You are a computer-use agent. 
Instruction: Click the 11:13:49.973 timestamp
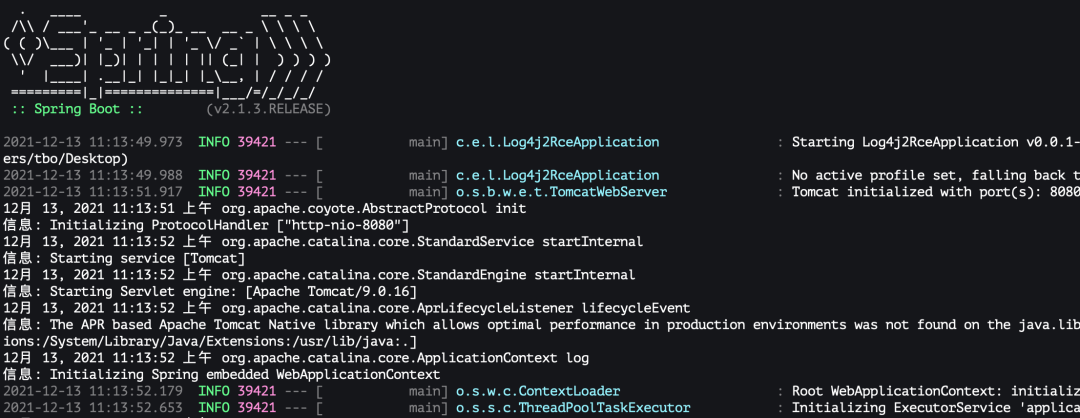[x=136, y=142]
